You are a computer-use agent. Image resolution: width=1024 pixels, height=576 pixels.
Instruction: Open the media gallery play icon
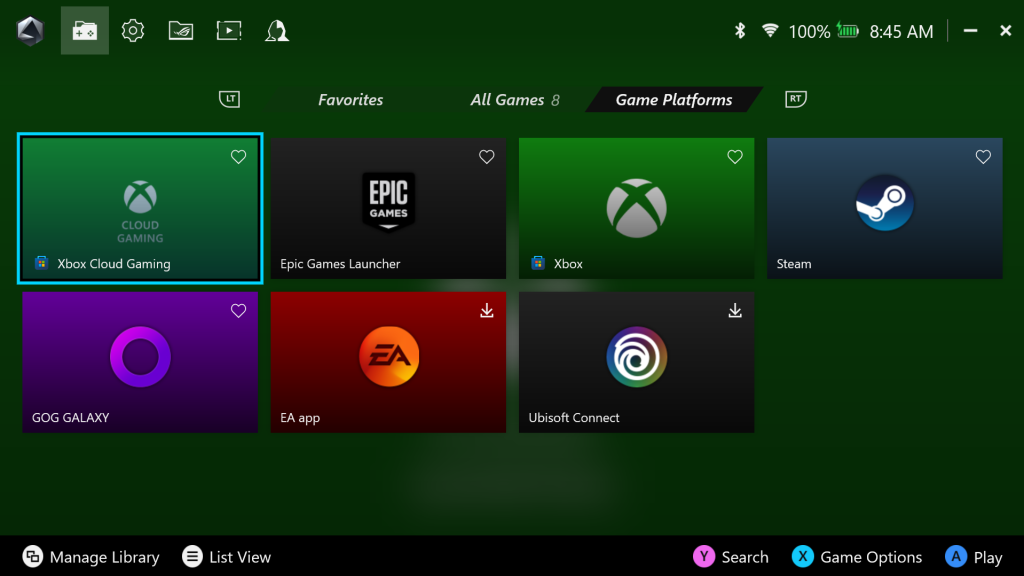pyautogui.click(x=229, y=31)
